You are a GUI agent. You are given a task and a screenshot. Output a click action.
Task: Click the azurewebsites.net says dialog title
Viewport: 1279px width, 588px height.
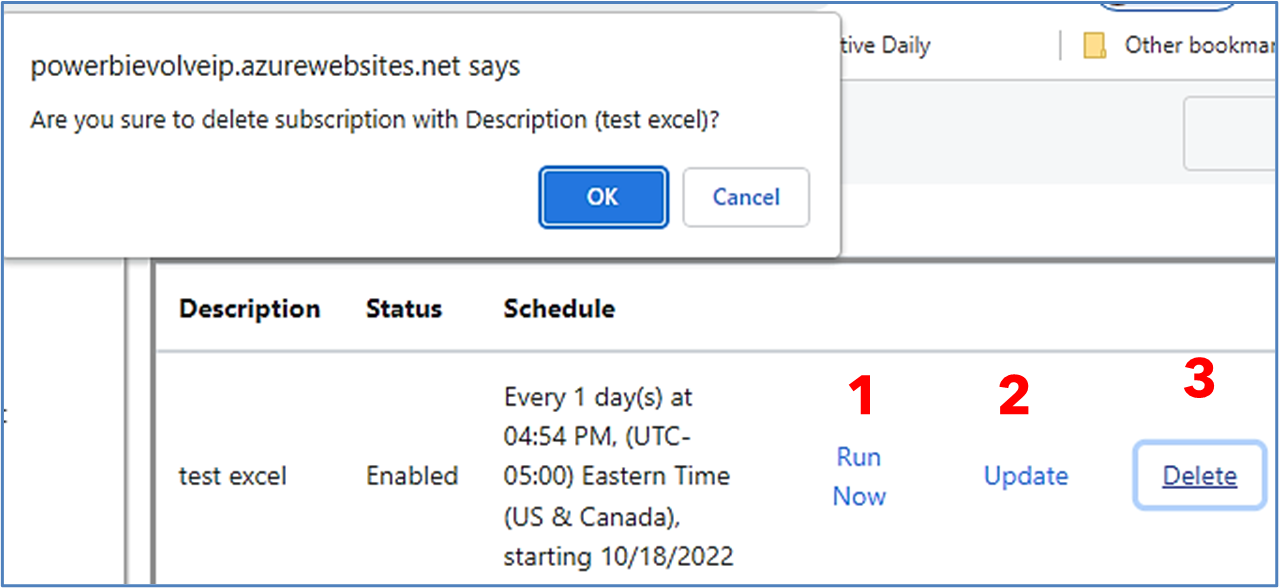coord(275,67)
